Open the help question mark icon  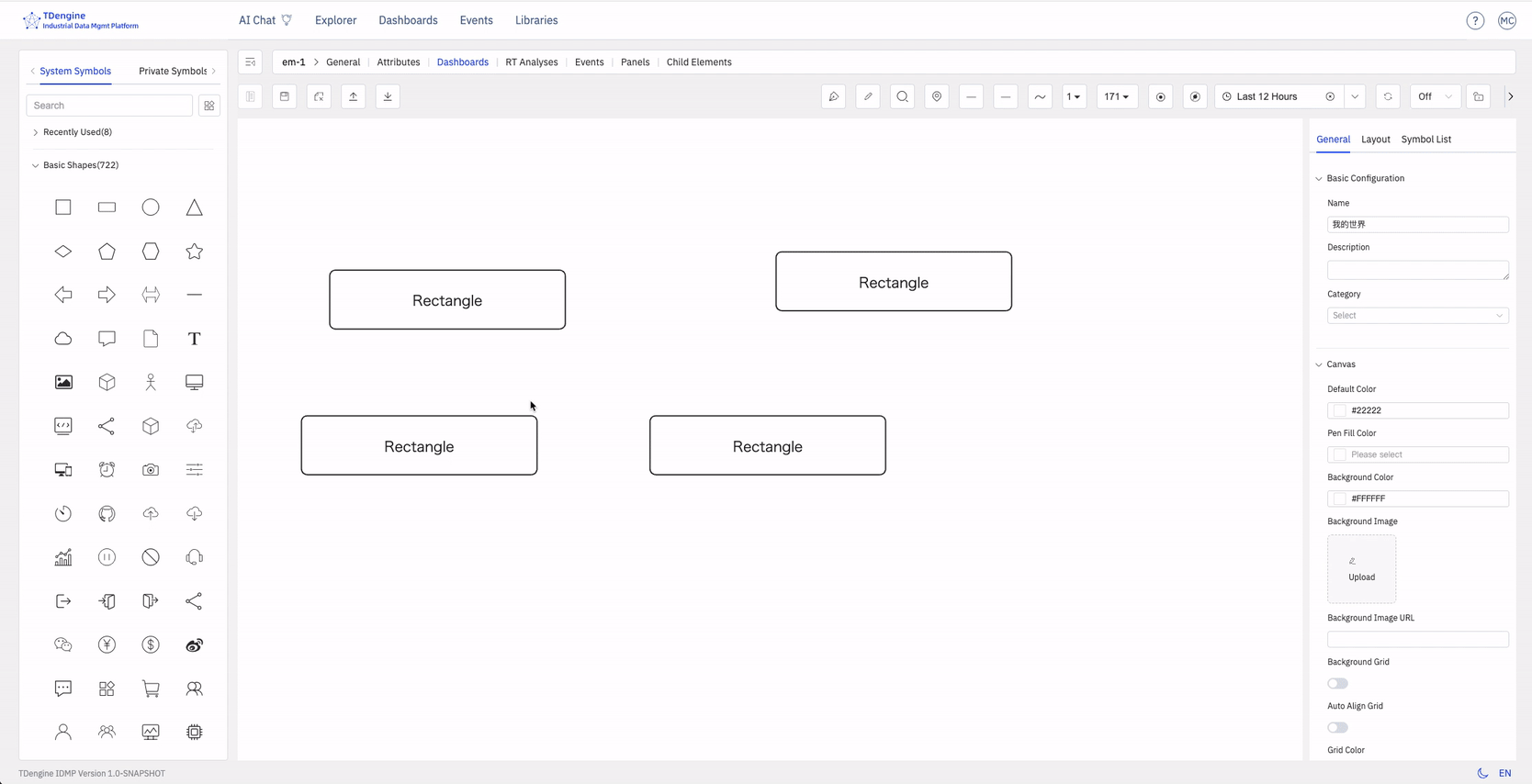tap(1475, 20)
